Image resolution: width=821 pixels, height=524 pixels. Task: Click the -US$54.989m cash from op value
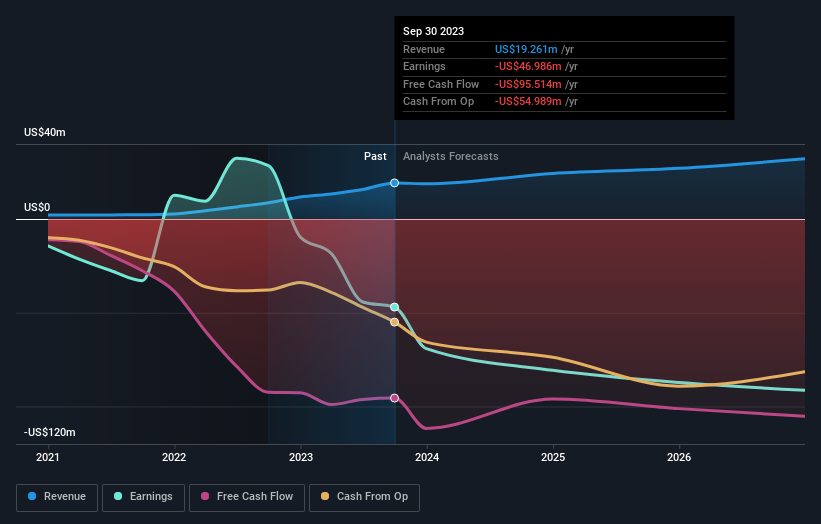coord(528,102)
